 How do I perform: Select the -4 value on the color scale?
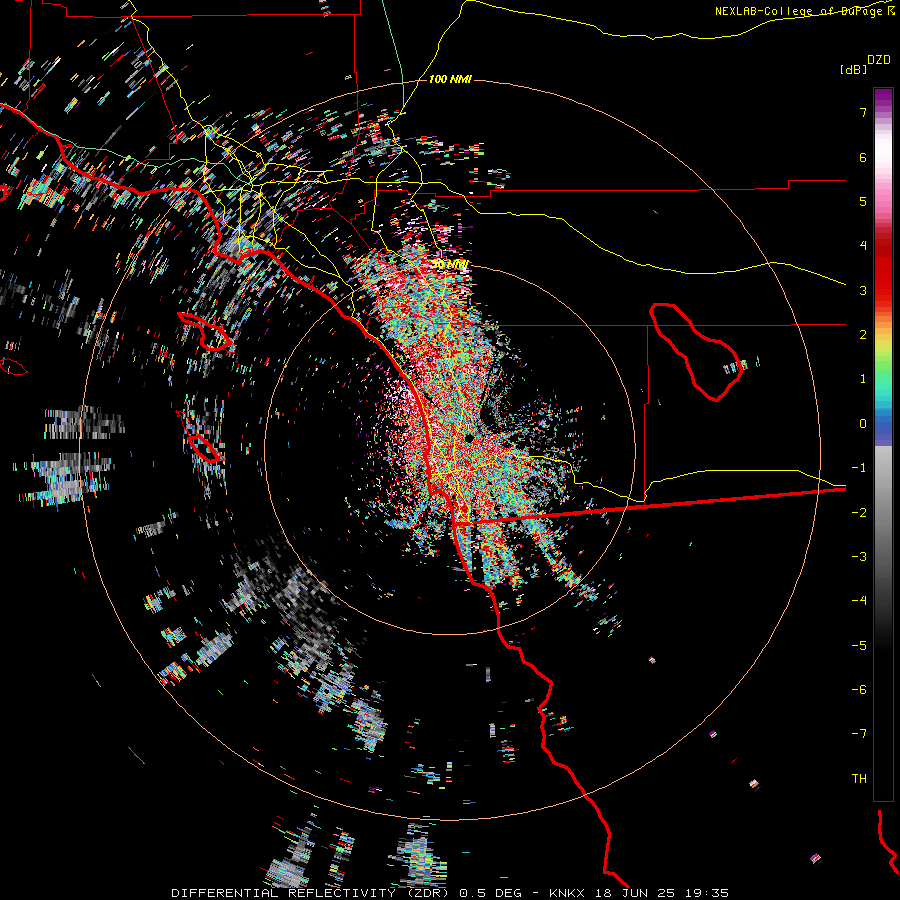[x=859, y=601]
